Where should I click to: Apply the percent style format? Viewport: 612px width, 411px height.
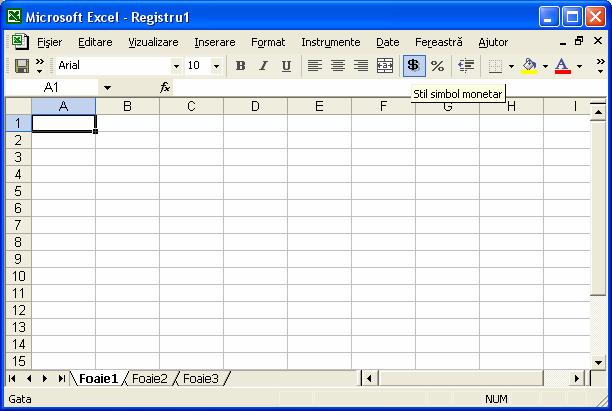[x=437, y=66]
